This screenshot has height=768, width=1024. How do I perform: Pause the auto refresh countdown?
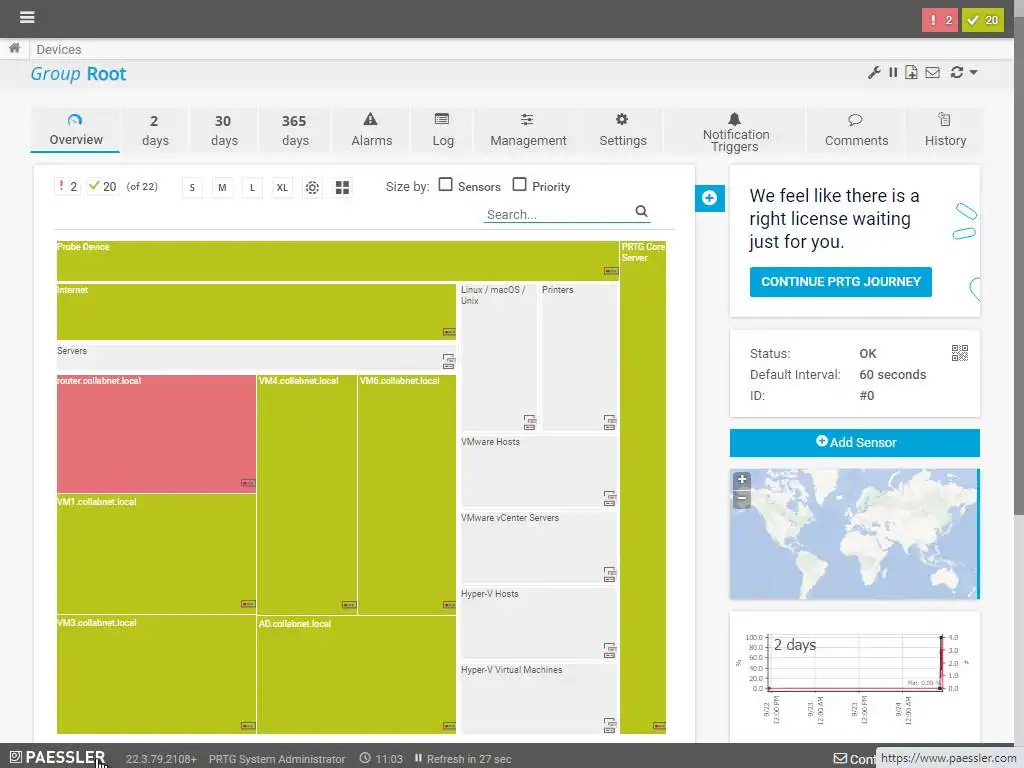(x=418, y=758)
